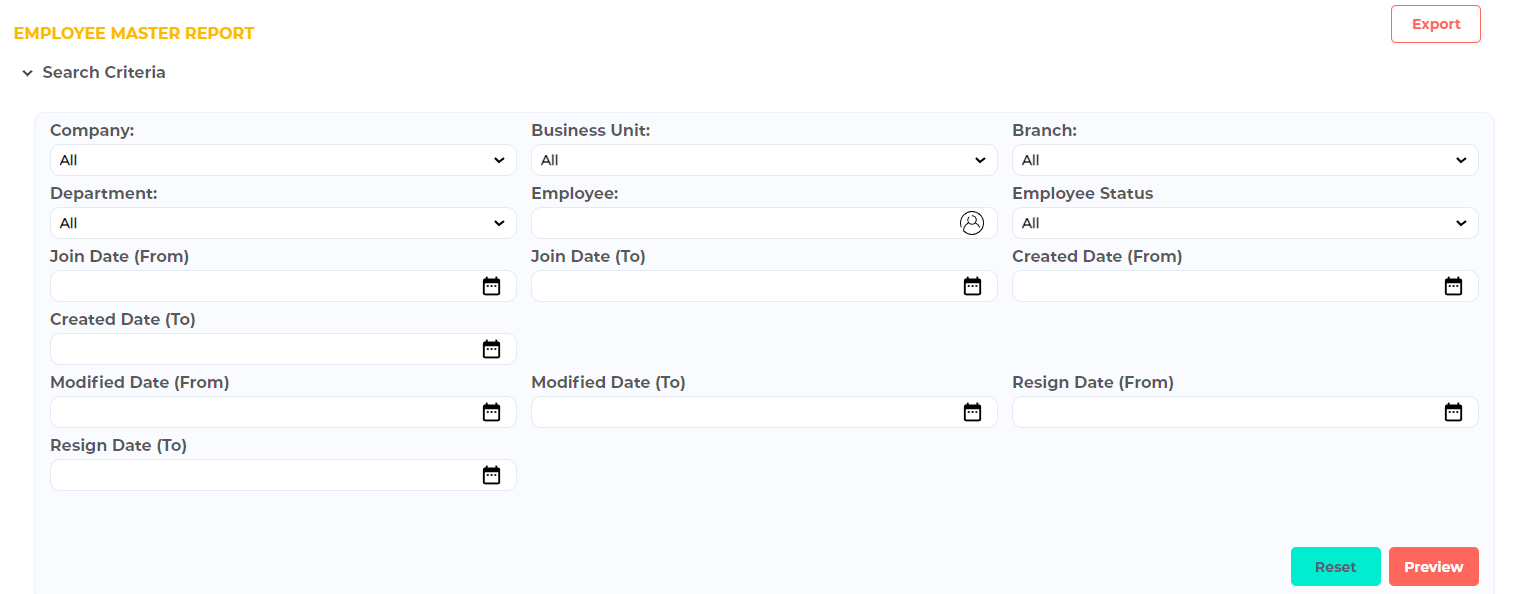Open calendar picker for Resign Date (From)
This screenshot has width=1516, height=594.
point(1453,412)
